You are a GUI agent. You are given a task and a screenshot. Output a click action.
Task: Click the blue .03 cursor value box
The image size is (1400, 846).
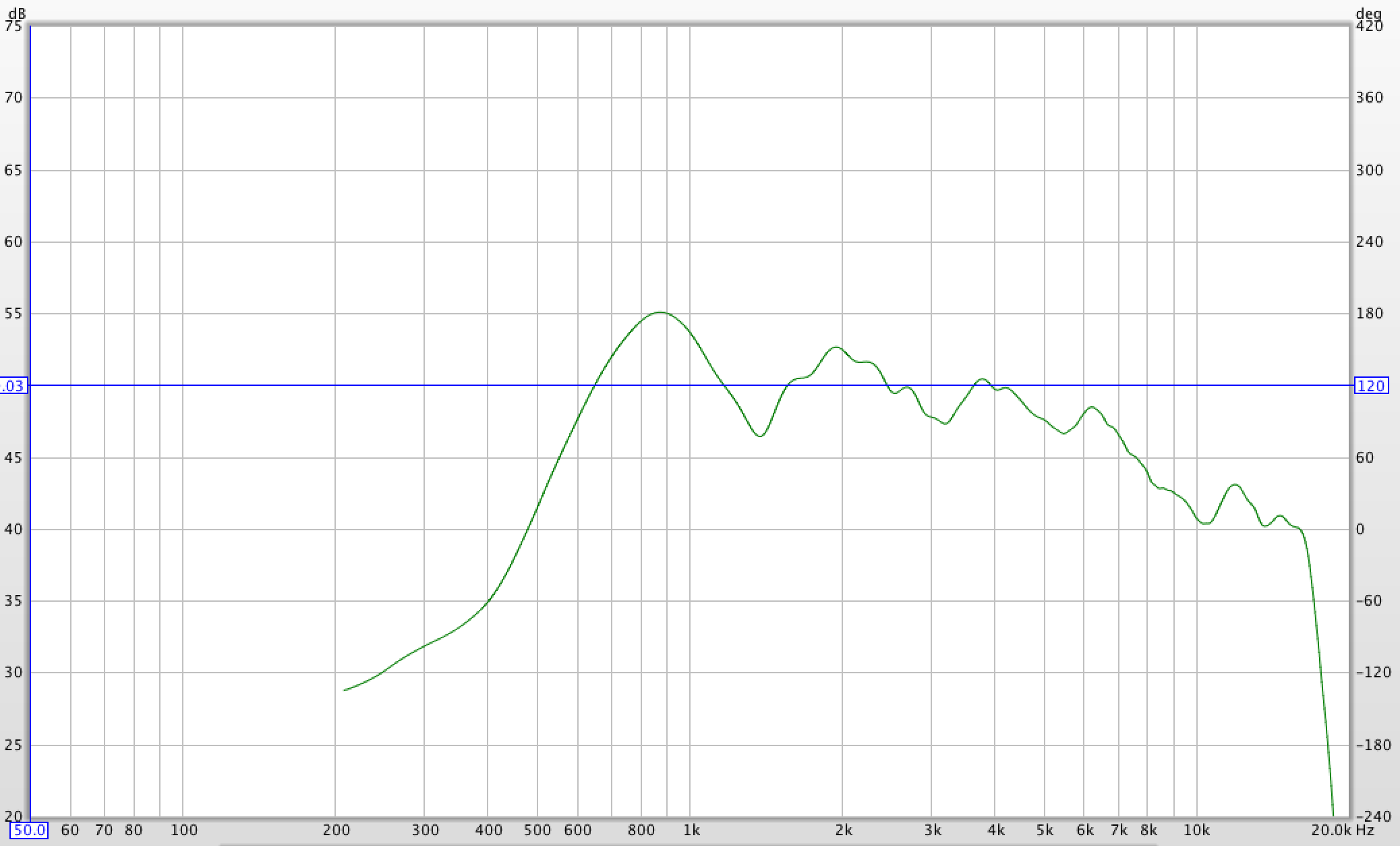pos(13,386)
